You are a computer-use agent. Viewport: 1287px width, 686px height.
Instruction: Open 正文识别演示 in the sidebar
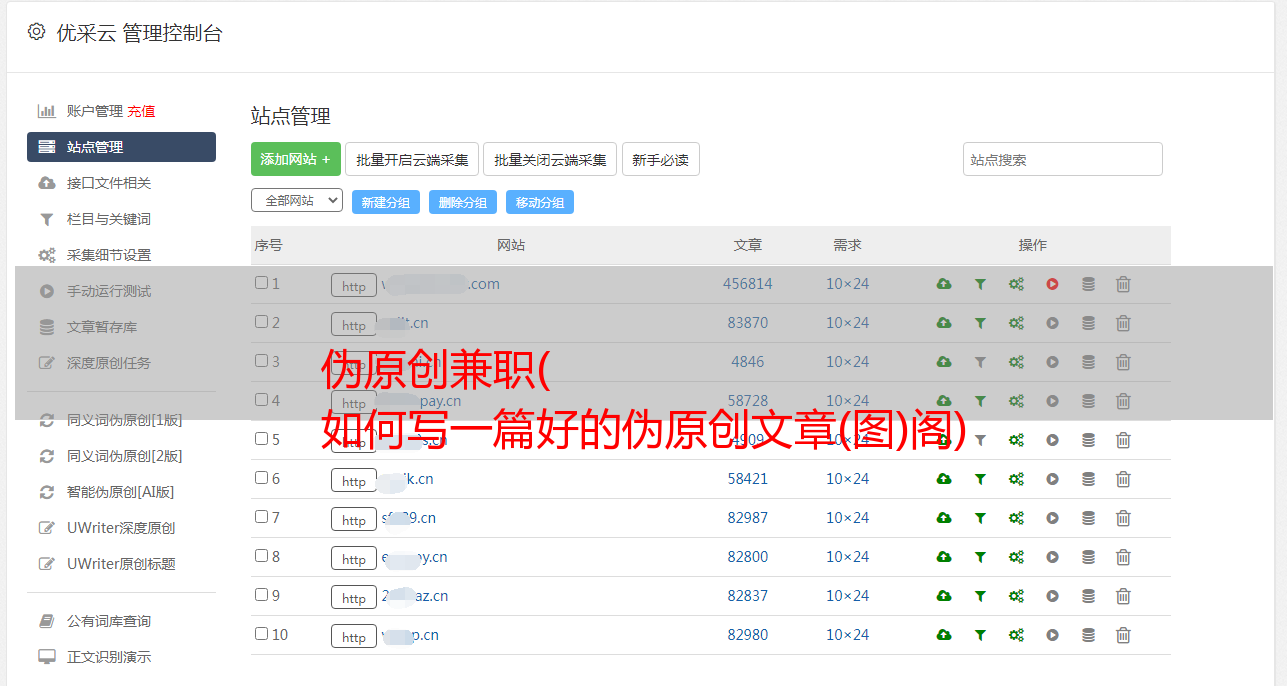click(x=109, y=657)
